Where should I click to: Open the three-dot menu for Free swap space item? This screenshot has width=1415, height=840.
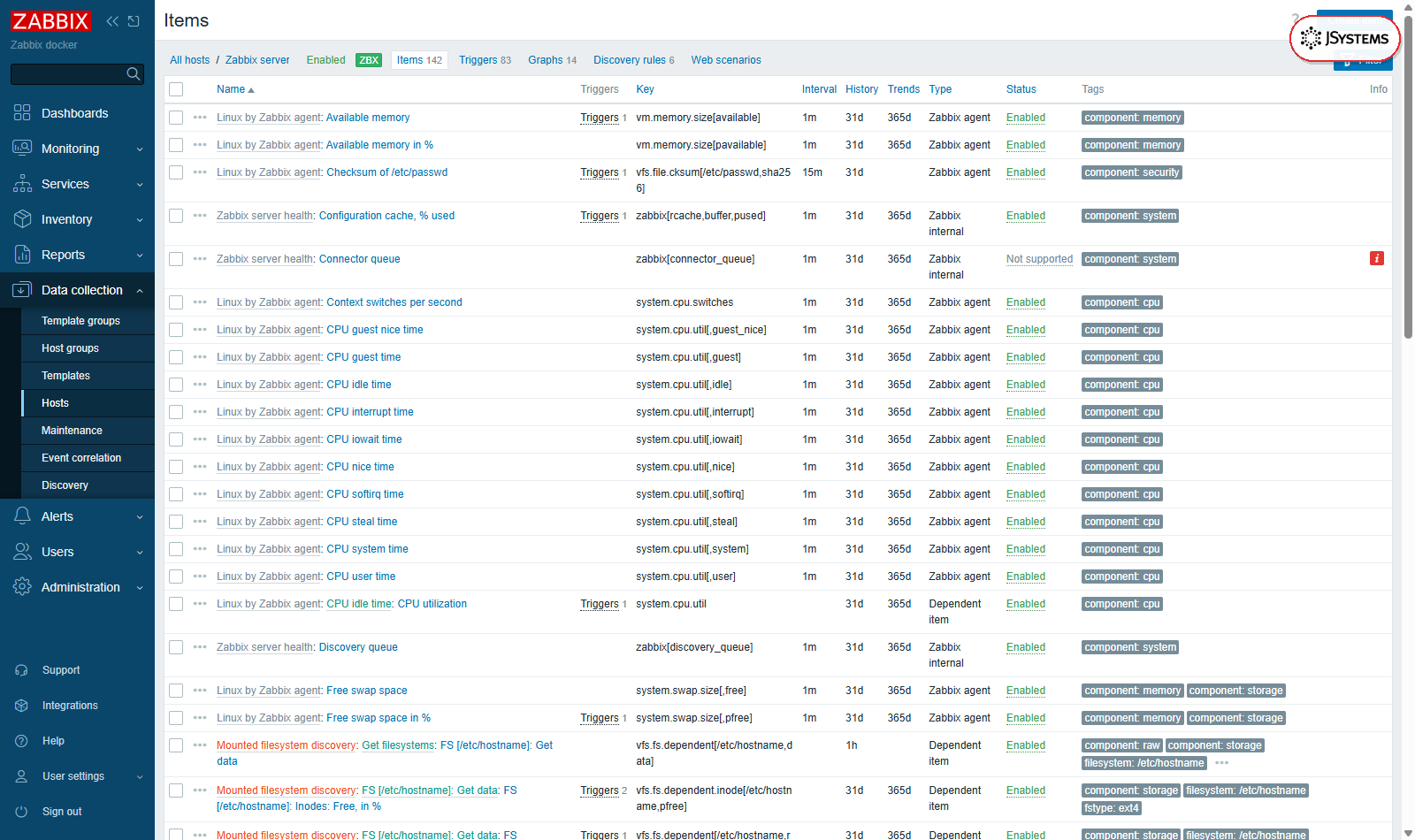[x=200, y=691]
